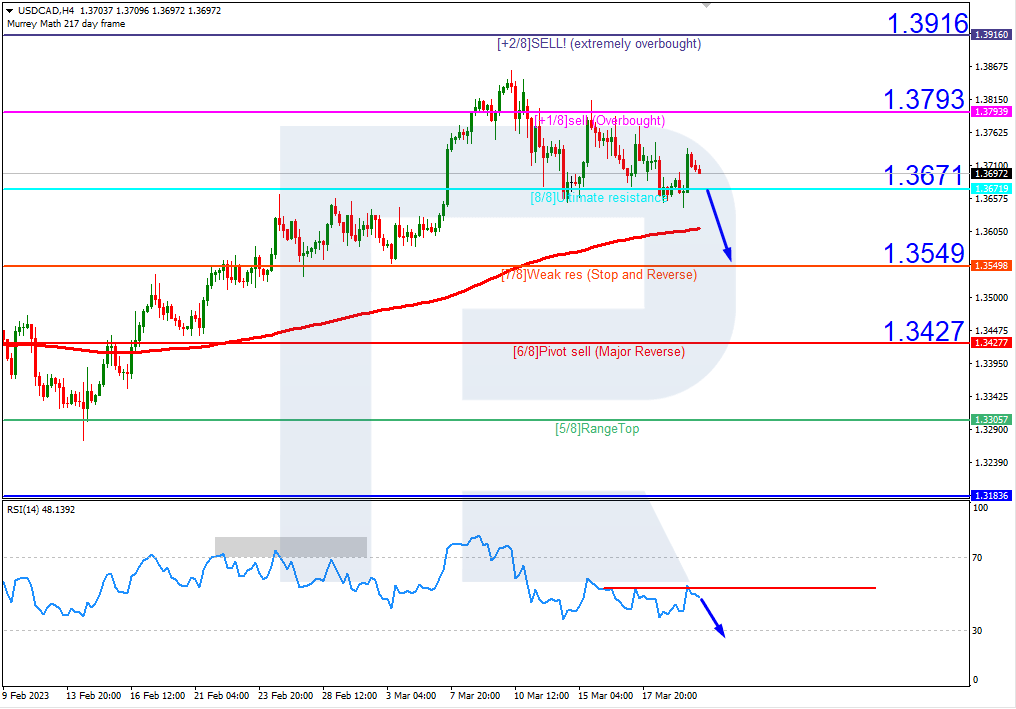Click the dropdown triangle beside USDCAD,H4
The height and width of the screenshot is (709, 1016).
point(10,11)
